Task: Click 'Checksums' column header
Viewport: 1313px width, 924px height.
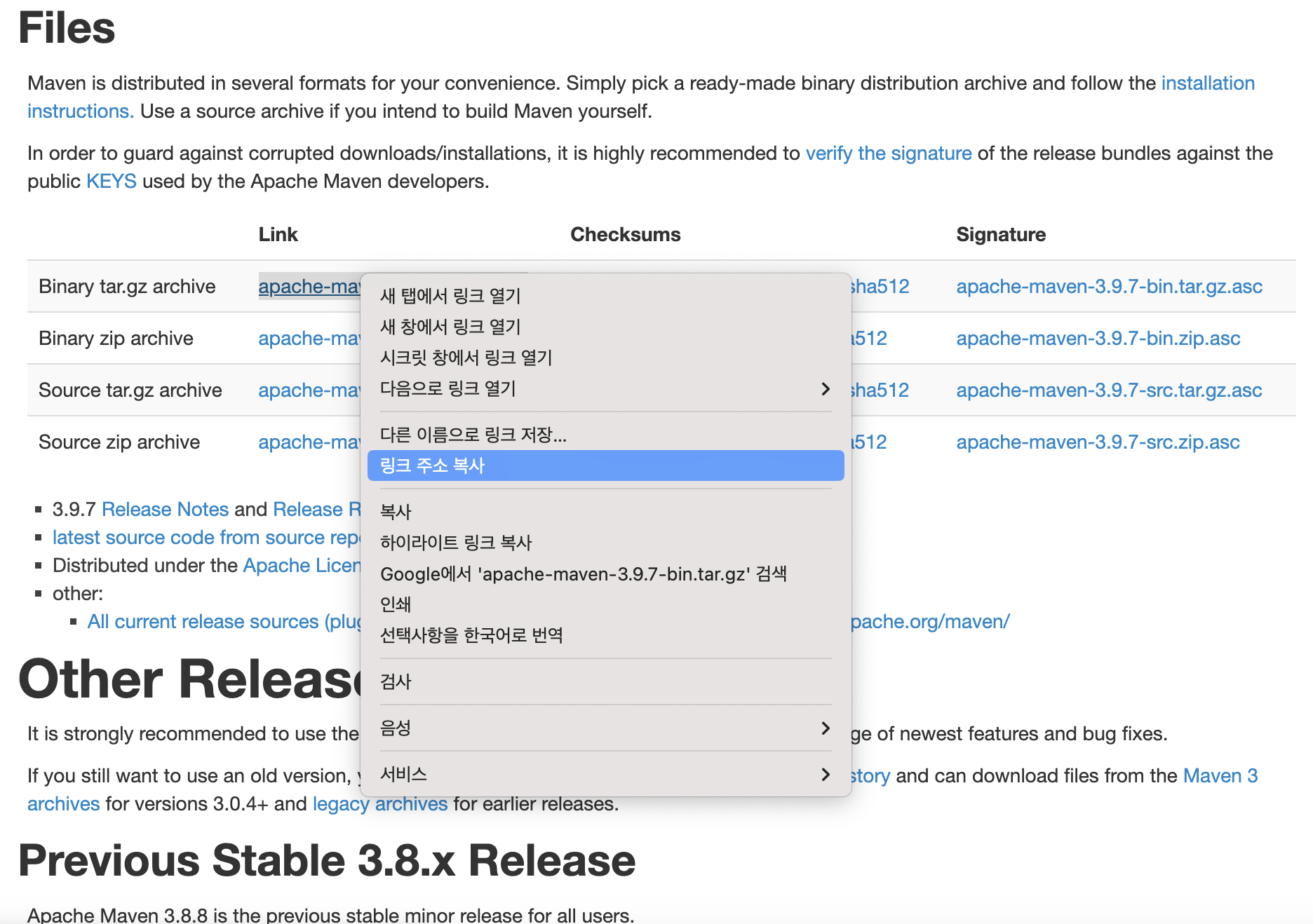Action: pyautogui.click(x=626, y=234)
